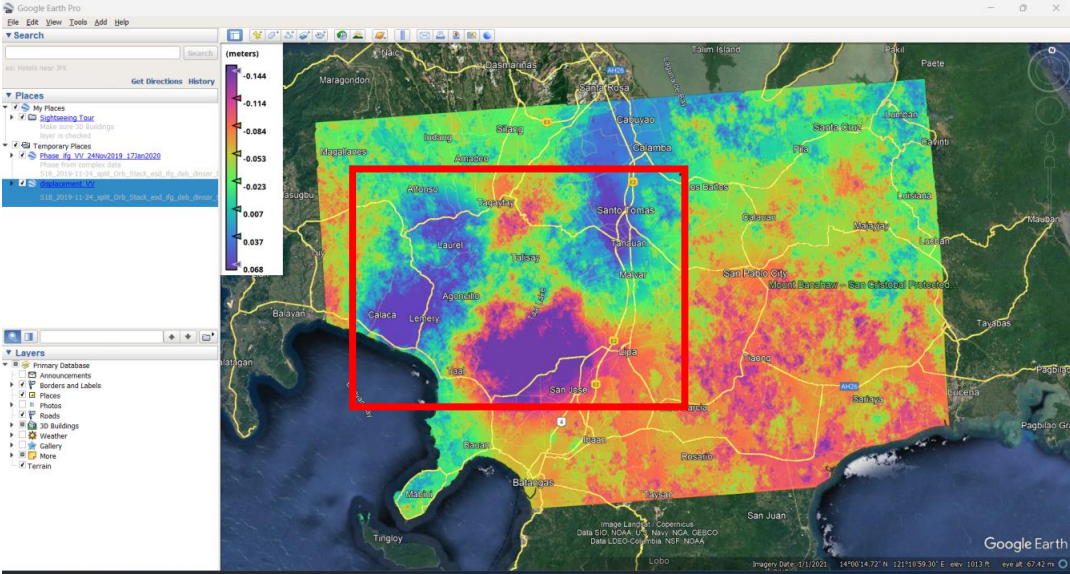Screen dimensions: 1070x574
Task: Click the Print icon in toolbar
Action: click(440, 35)
